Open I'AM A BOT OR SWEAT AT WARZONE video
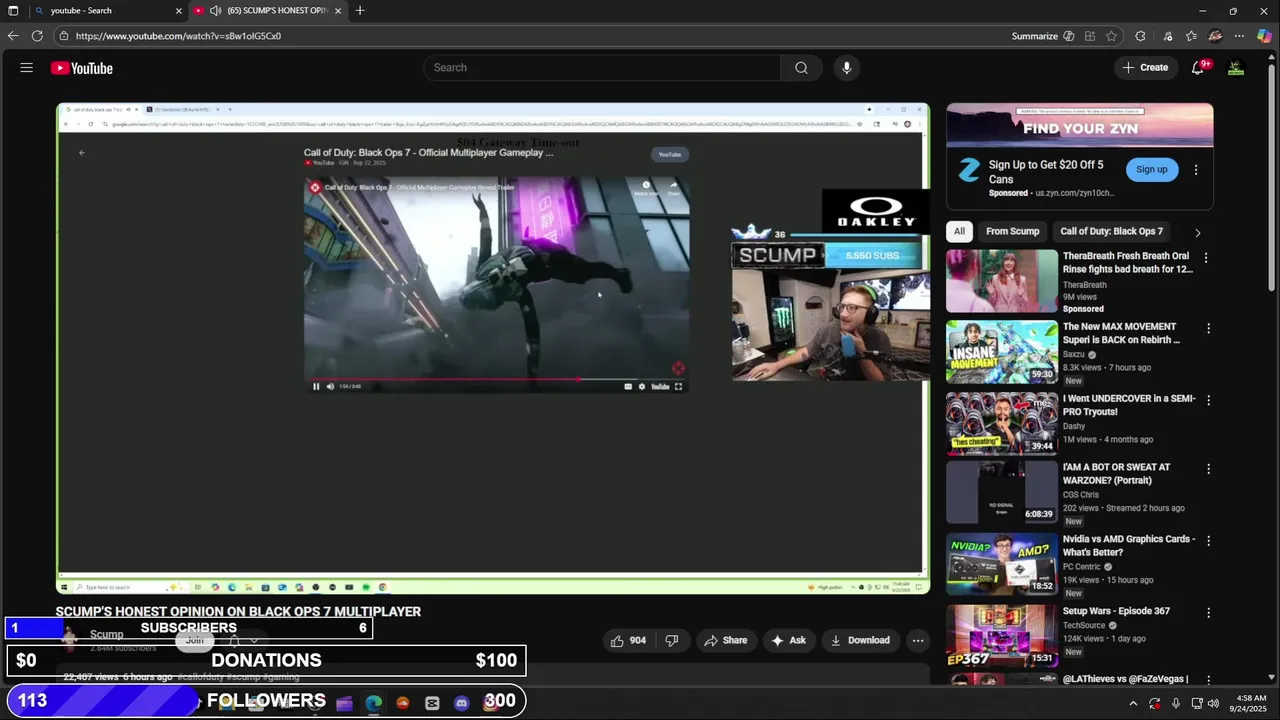Screen dimensions: 1280x720 tap(1116, 473)
